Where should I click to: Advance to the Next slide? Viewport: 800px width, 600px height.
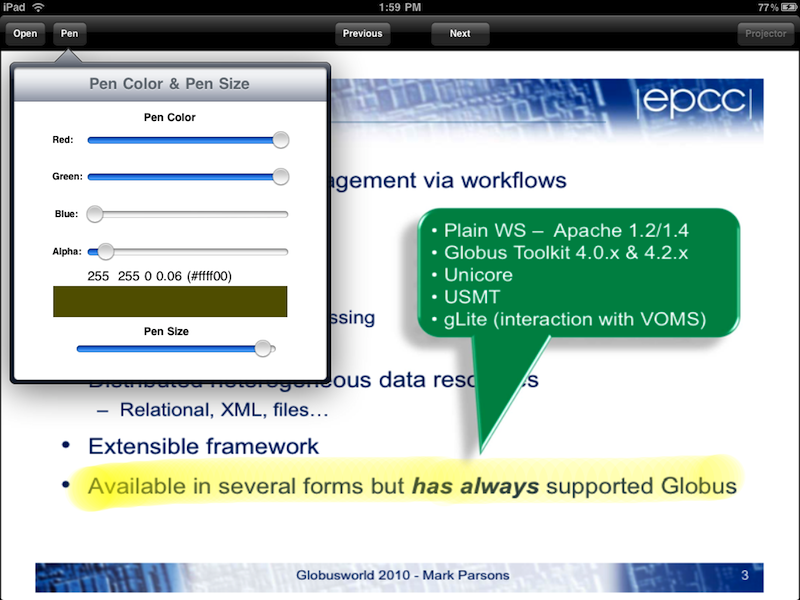460,33
